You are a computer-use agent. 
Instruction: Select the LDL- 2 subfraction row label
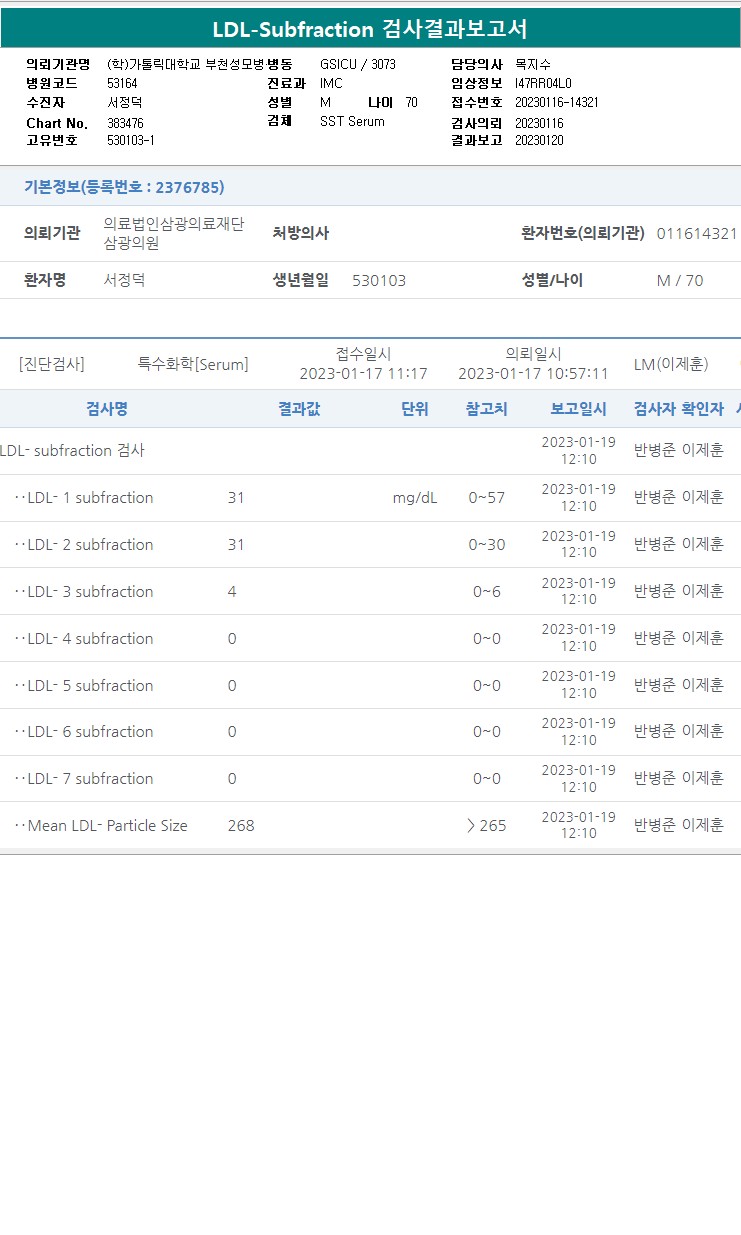(84, 545)
